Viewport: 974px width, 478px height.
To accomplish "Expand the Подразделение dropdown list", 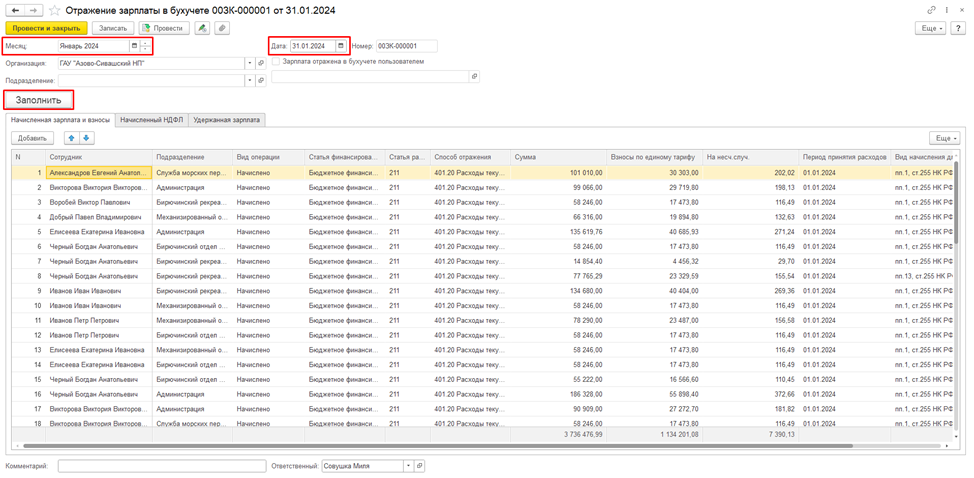I will coord(250,81).
